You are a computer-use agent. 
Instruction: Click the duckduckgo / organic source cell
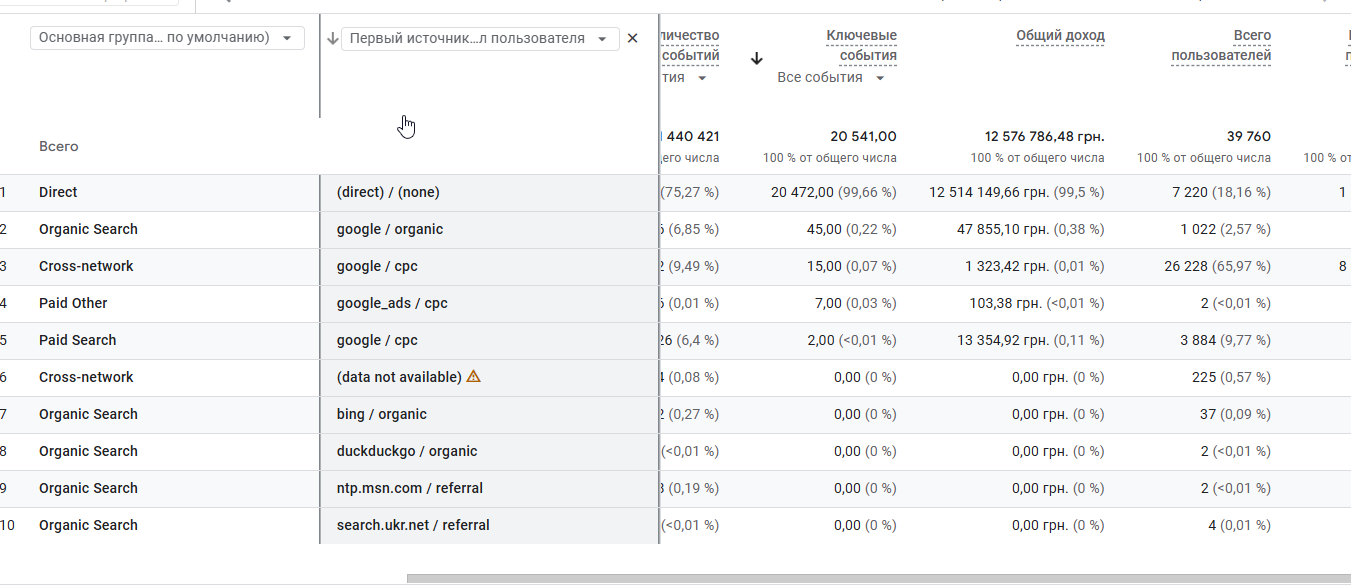point(407,451)
